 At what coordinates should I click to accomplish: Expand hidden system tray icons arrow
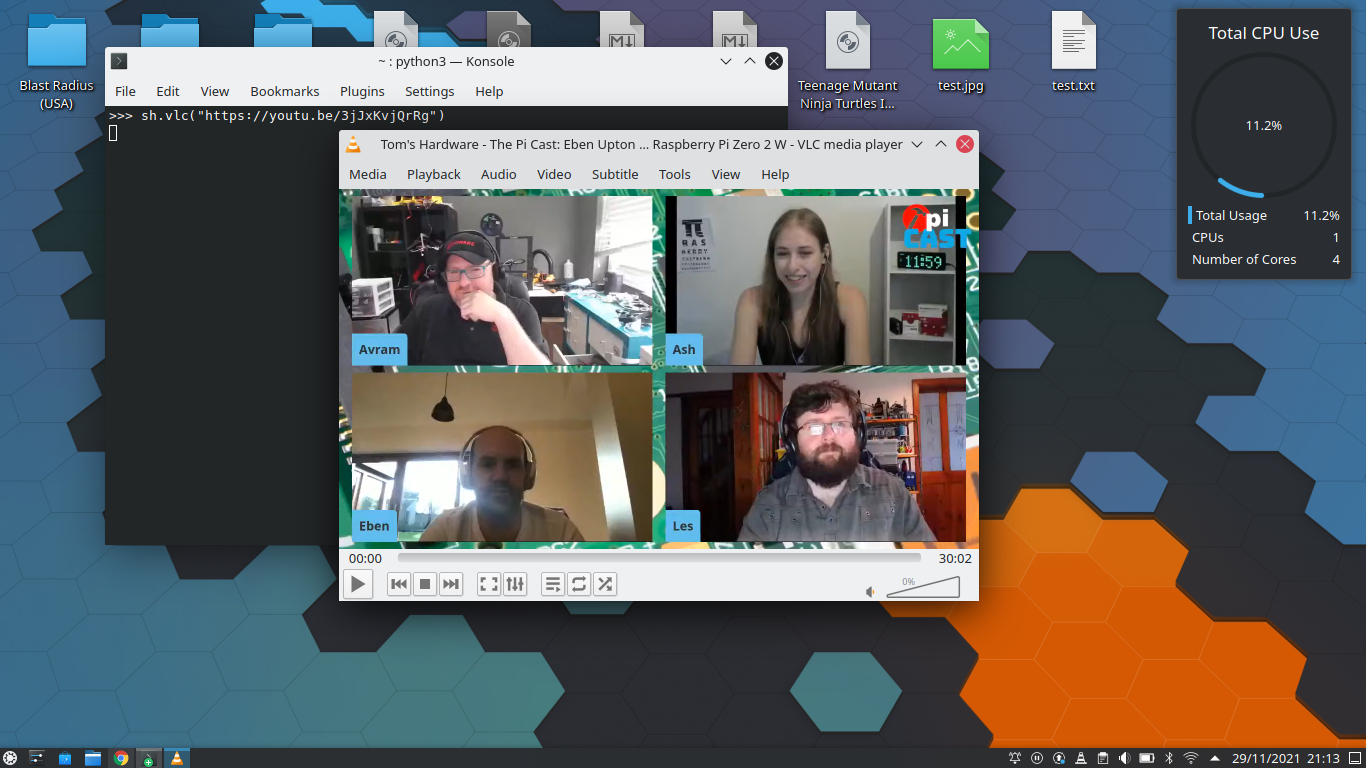coord(1215,758)
